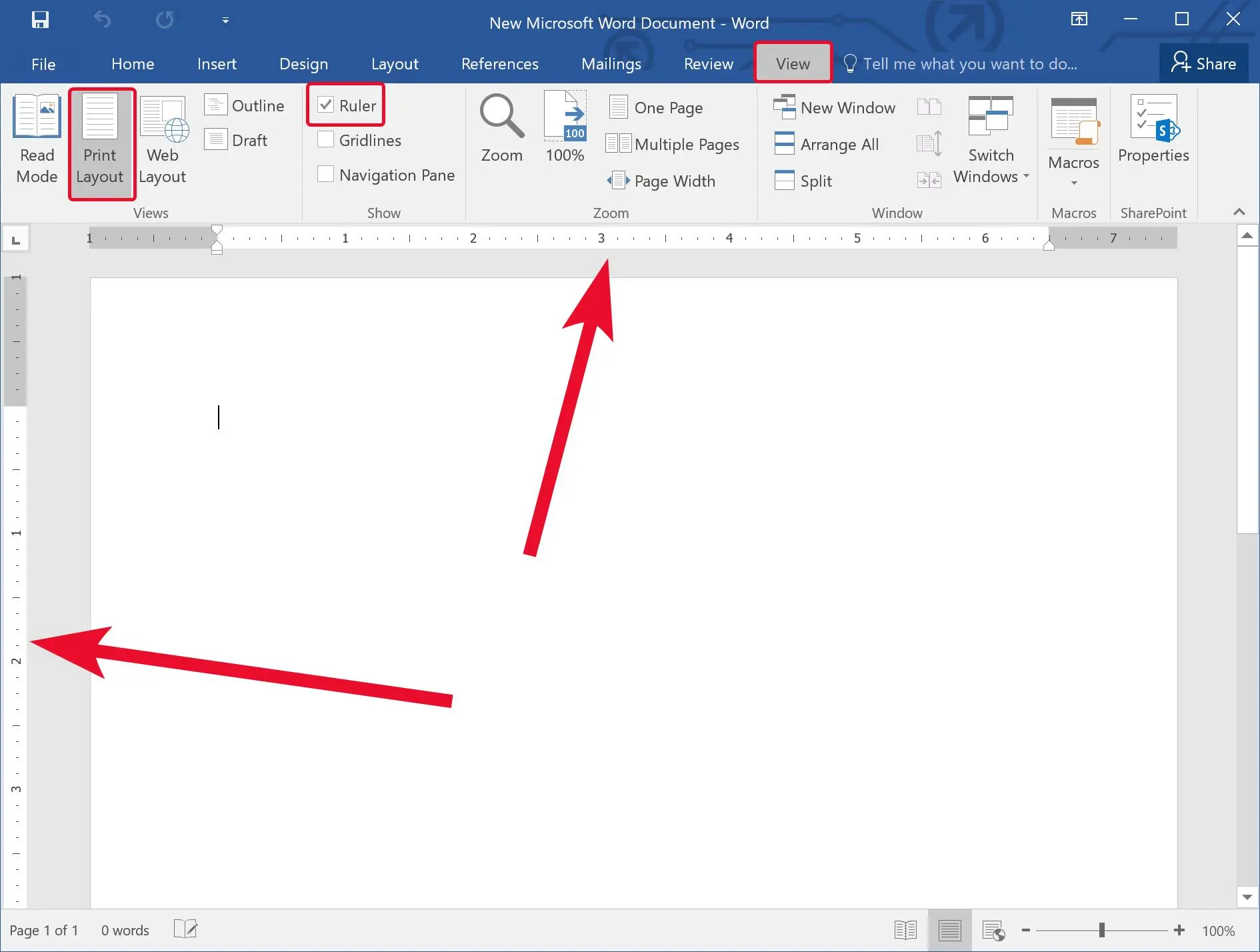1260x952 pixels.
Task: Click Page 1 of 1 in status bar
Action: click(44, 930)
